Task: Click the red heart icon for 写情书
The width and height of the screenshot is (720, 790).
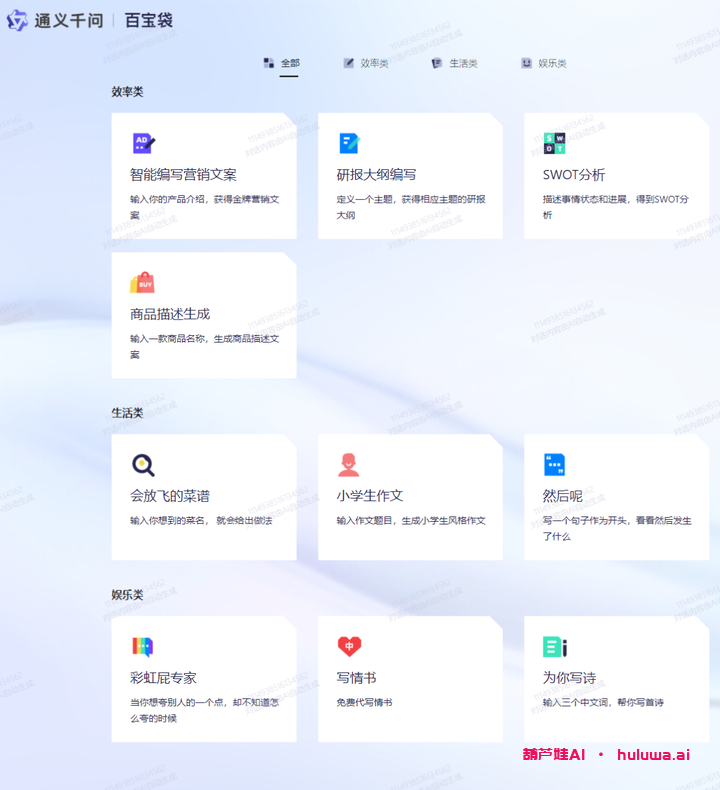Action: click(x=349, y=647)
